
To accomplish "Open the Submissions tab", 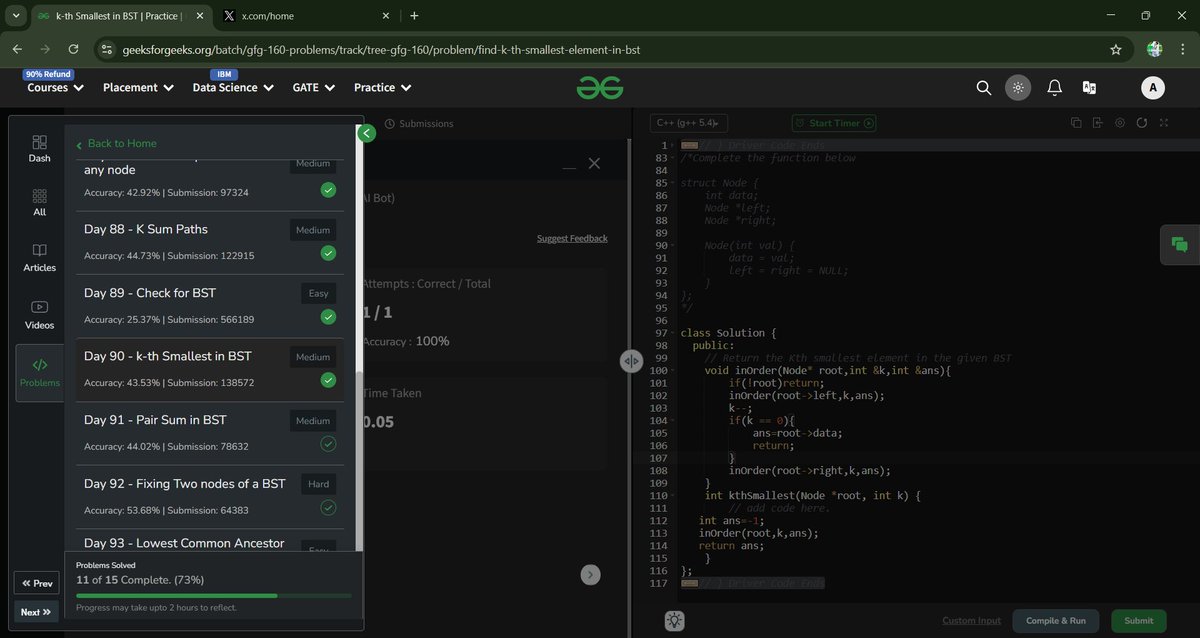I will point(419,124).
